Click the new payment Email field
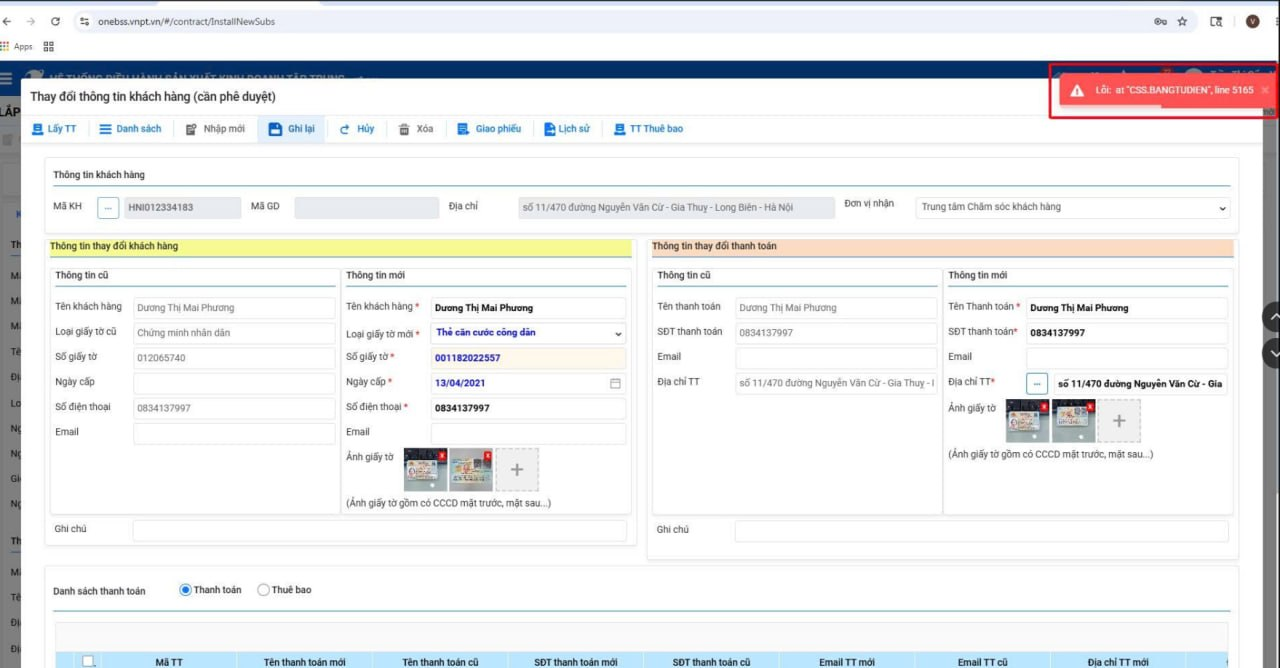The image size is (1280, 668). (x=1127, y=358)
